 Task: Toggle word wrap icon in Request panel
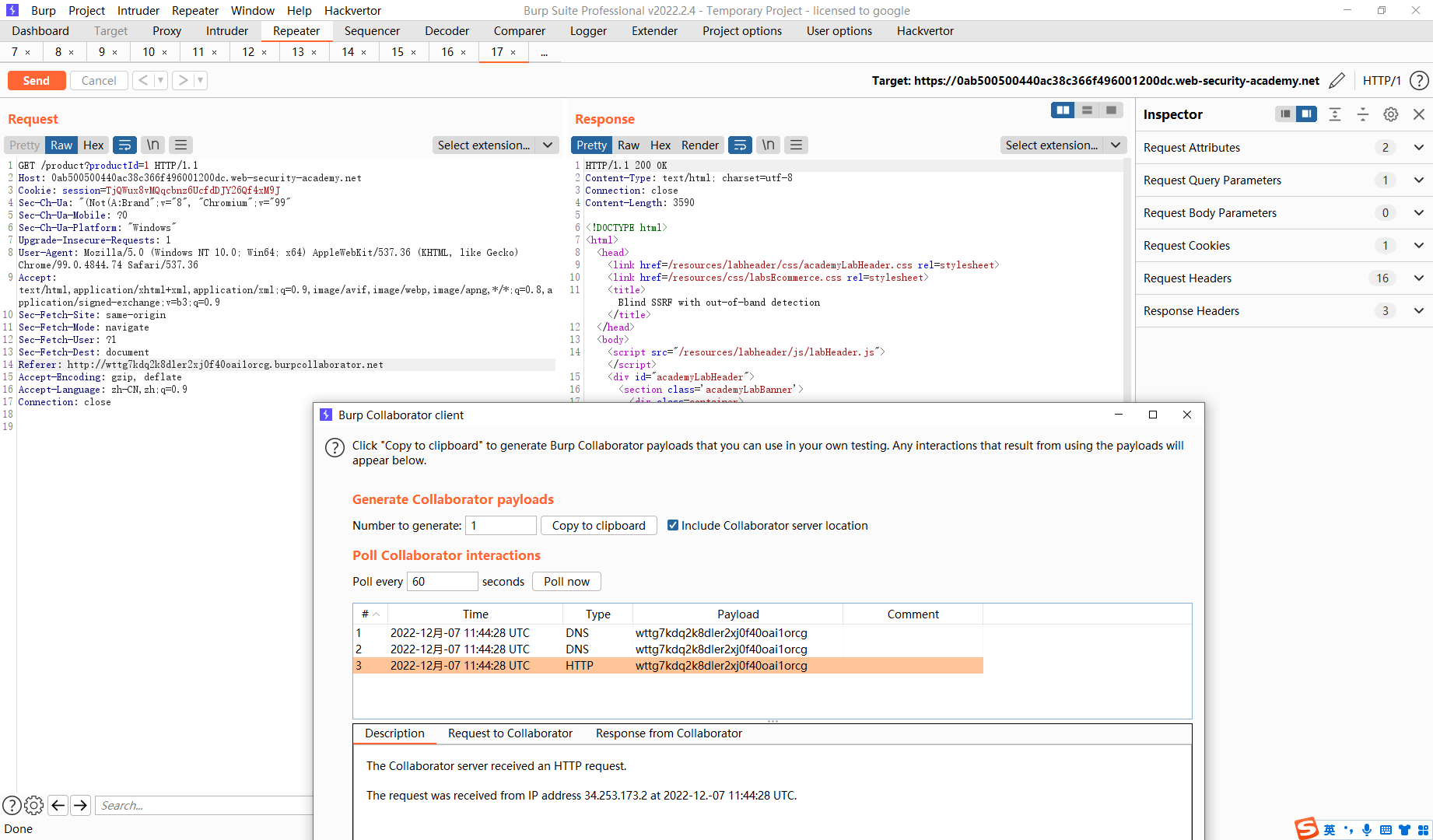coord(124,145)
